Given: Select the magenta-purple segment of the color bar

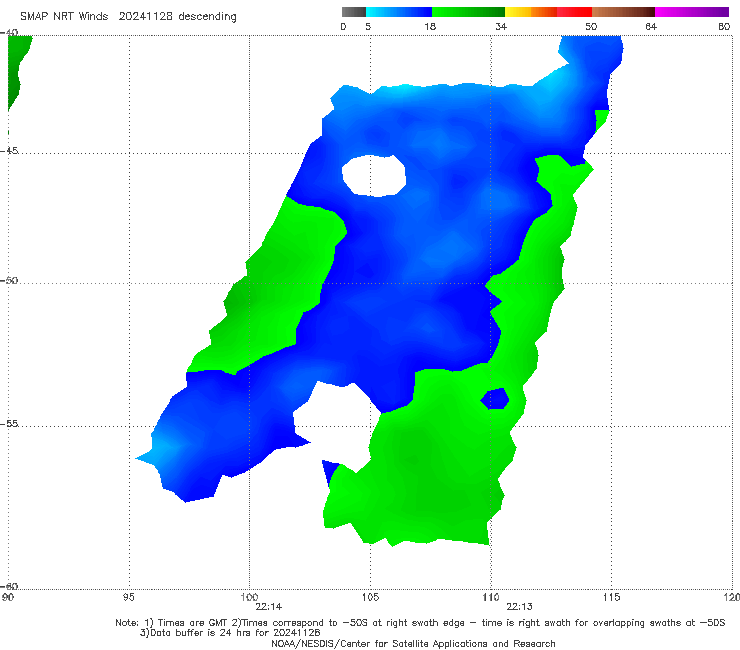Looking at the screenshot, I should pyautogui.click(x=692, y=12).
